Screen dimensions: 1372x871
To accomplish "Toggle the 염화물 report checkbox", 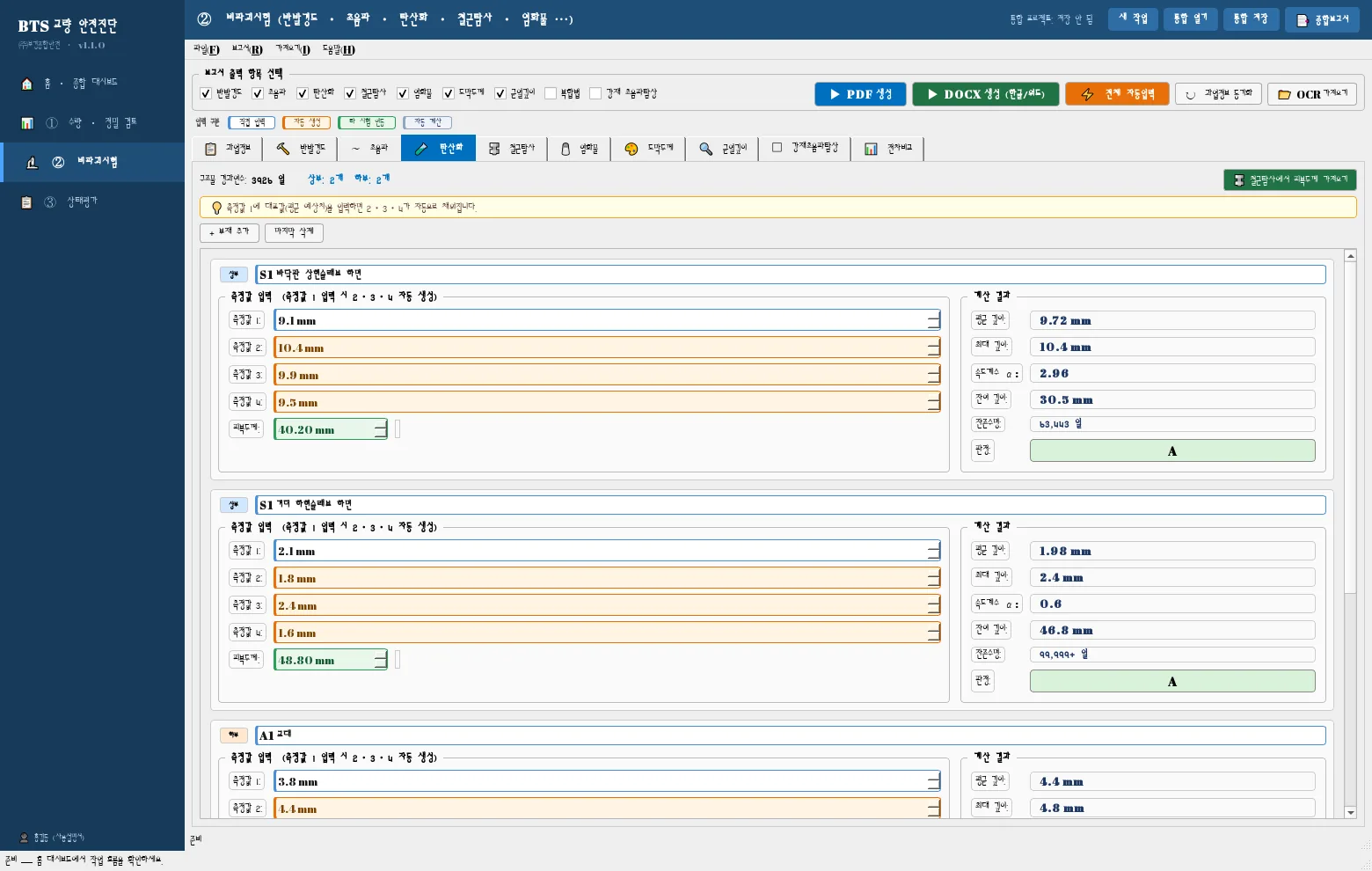I will [403, 93].
